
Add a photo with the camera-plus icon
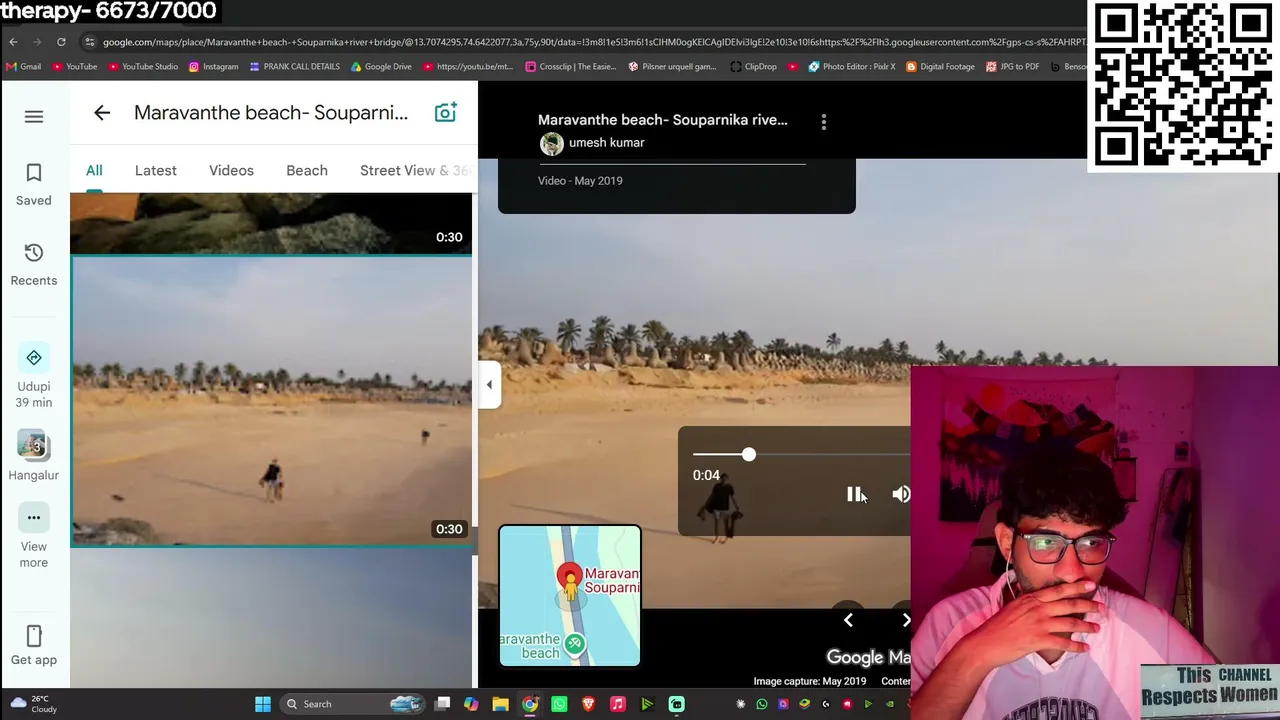(x=445, y=112)
